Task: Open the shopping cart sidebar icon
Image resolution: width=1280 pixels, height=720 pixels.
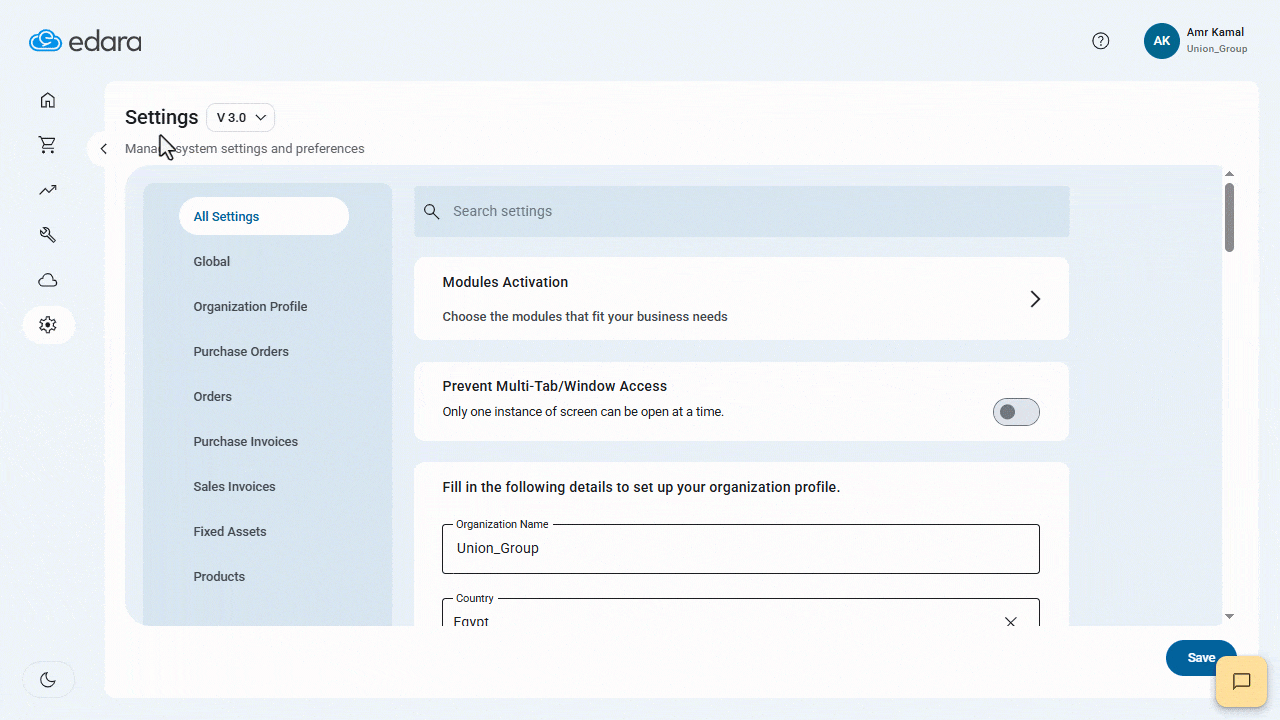Action: pyautogui.click(x=48, y=145)
